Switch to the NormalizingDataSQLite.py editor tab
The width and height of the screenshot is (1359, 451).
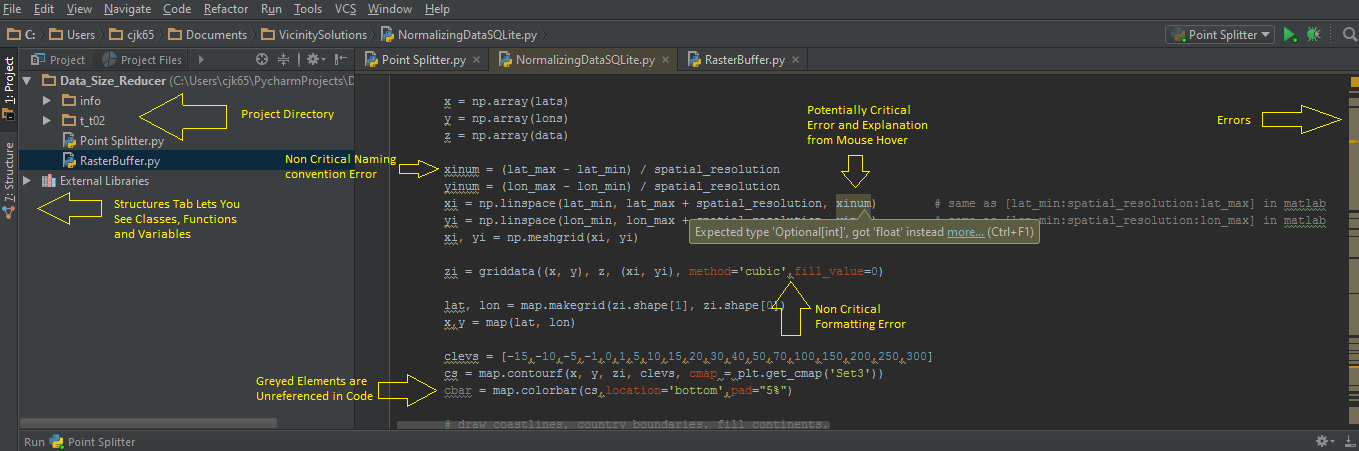[x=585, y=60]
